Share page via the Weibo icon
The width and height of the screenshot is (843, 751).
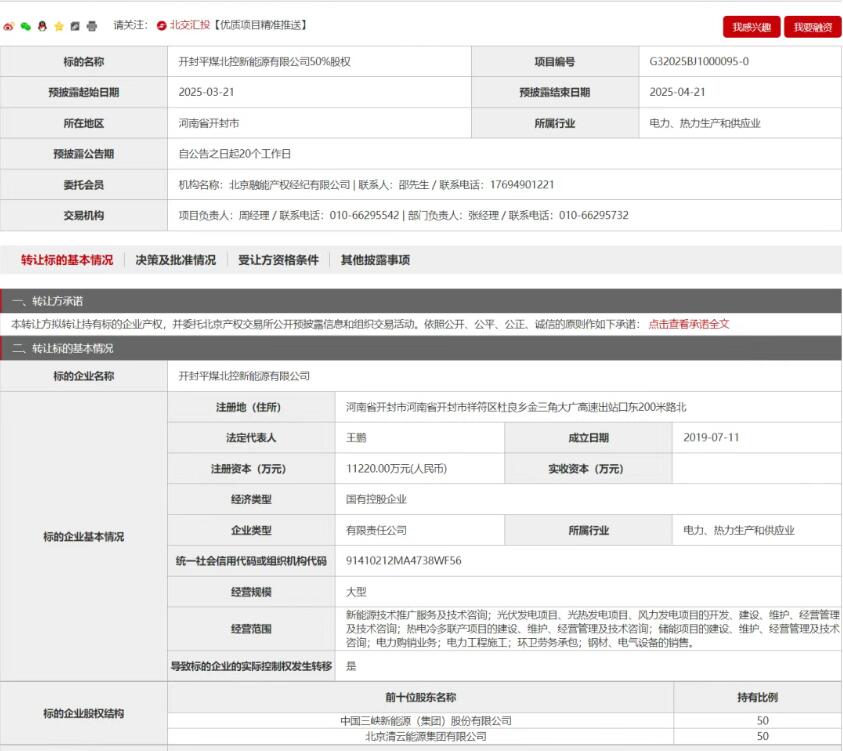tap(9, 25)
